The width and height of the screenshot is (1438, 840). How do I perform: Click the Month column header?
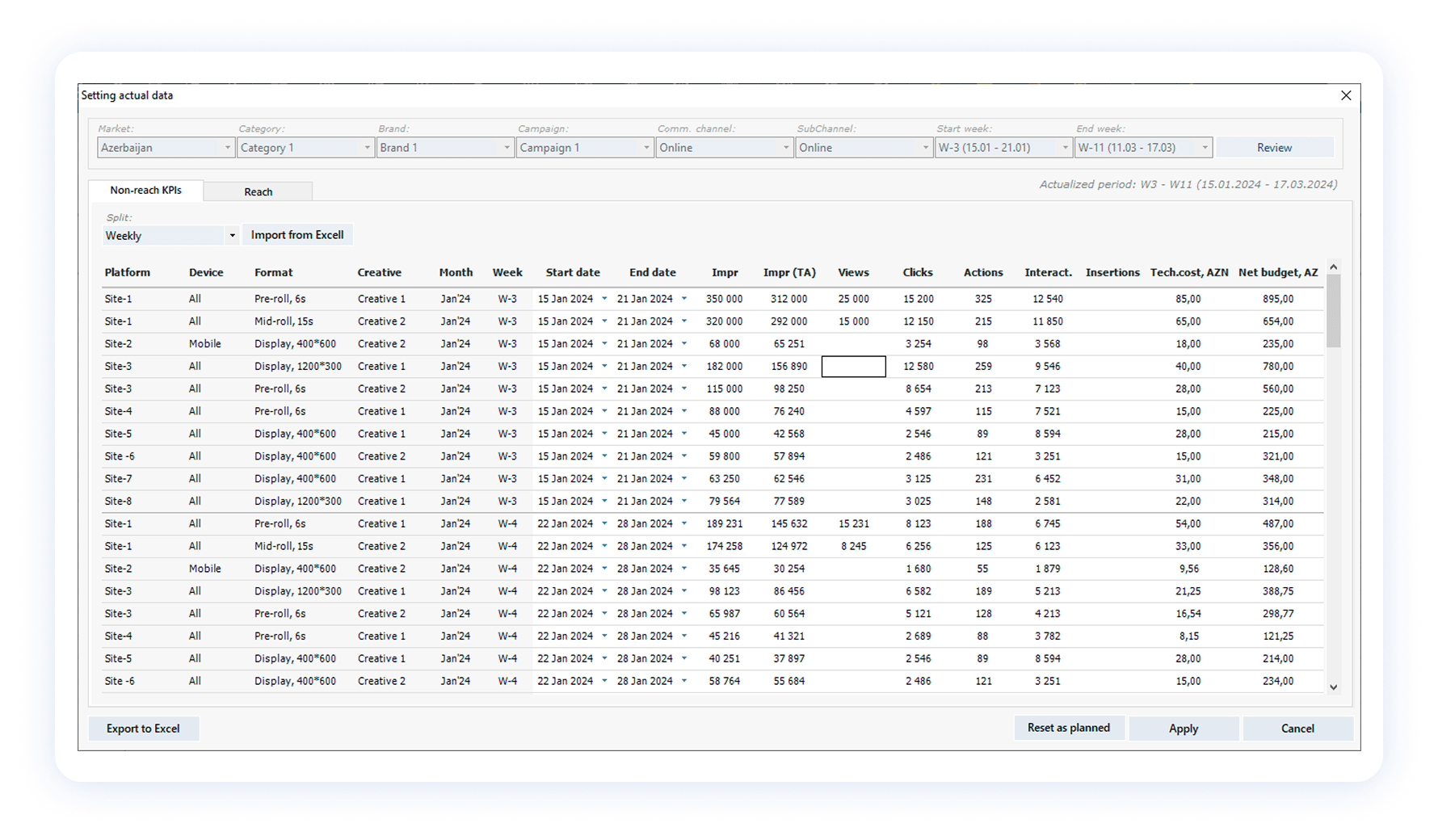tap(456, 272)
